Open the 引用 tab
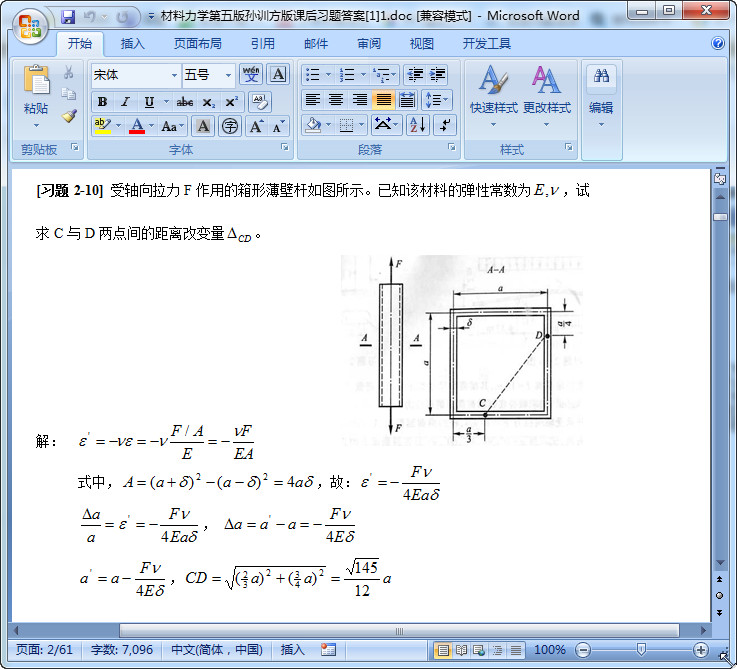This screenshot has width=737, height=669. [x=262, y=44]
